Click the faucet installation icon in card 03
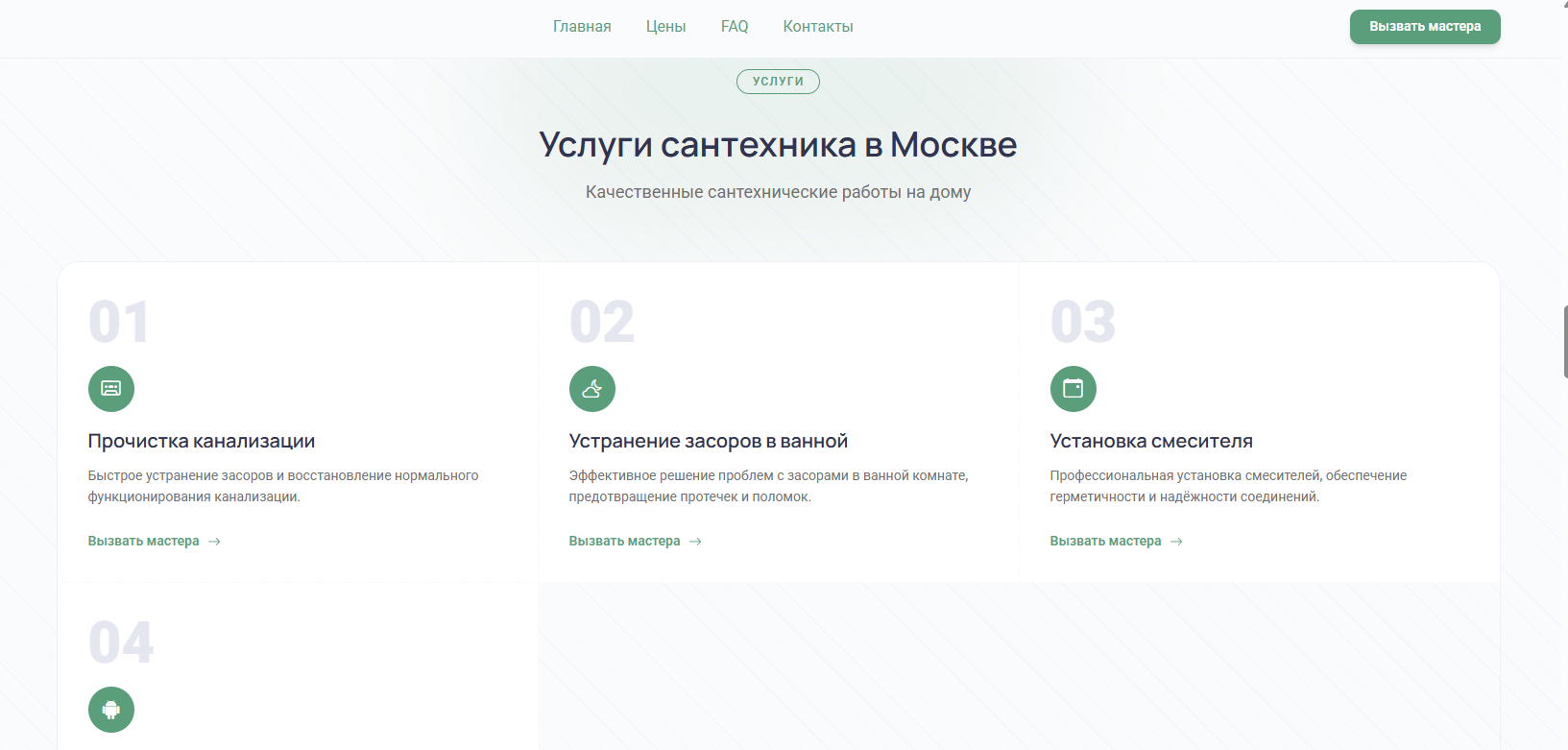This screenshot has height=750, width=1568. (1073, 389)
